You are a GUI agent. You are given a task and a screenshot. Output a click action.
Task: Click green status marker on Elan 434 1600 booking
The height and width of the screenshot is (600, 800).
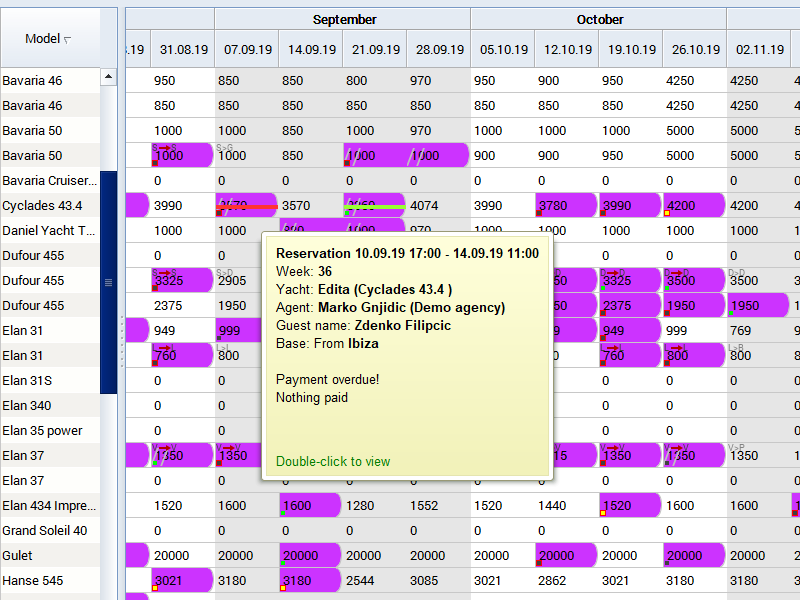[283, 513]
